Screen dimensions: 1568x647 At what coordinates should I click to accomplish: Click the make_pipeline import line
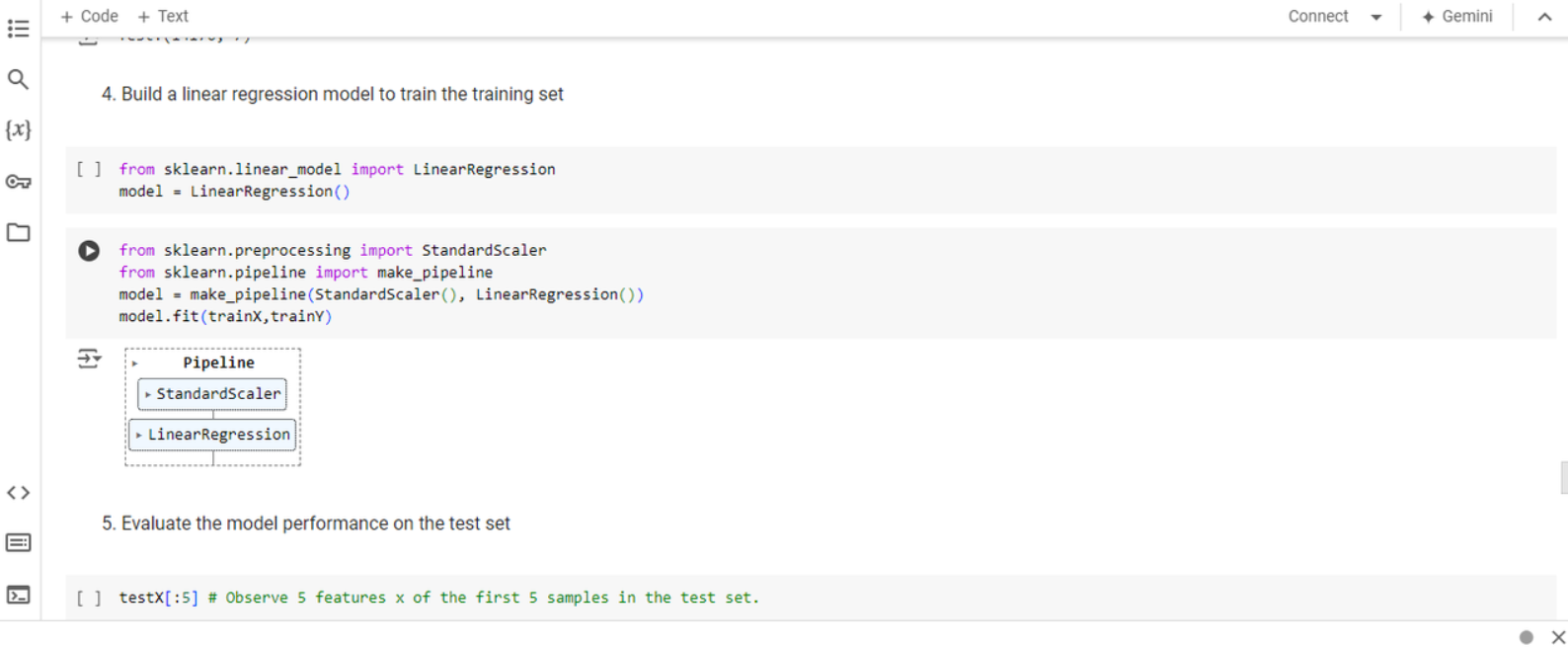pos(306,273)
